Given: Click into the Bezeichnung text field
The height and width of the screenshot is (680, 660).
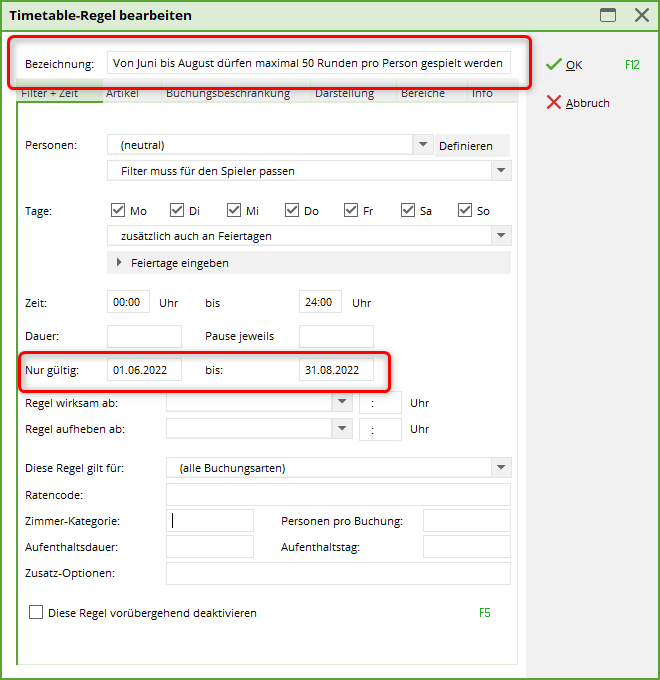Looking at the screenshot, I should pyautogui.click(x=308, y=63).
